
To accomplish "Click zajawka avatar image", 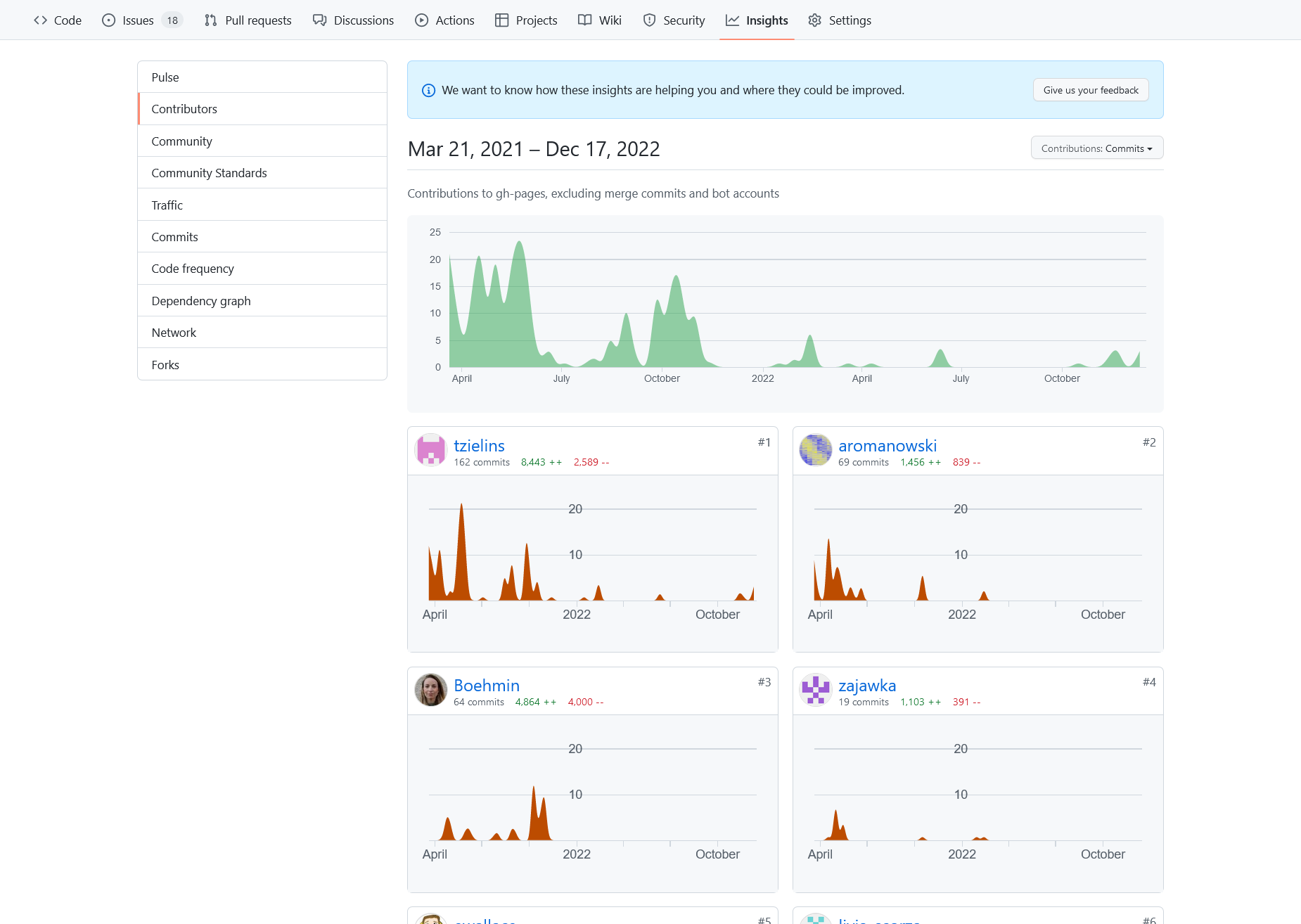I will click(816, 690).
